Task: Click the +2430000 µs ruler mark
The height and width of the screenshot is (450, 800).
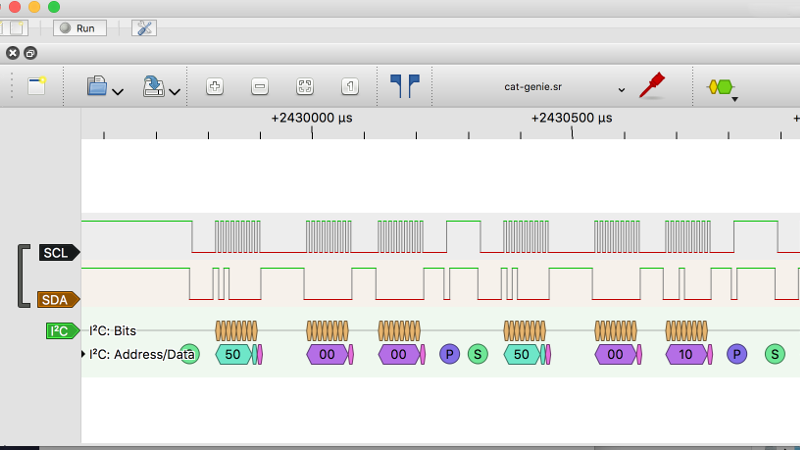Action: (312, 118)
